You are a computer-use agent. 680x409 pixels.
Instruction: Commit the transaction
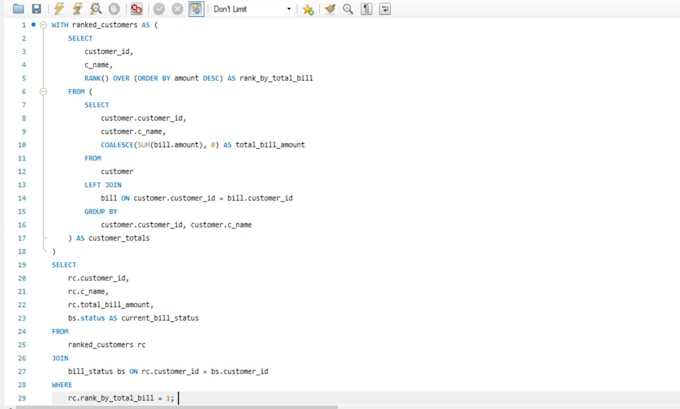pos(159,9)
